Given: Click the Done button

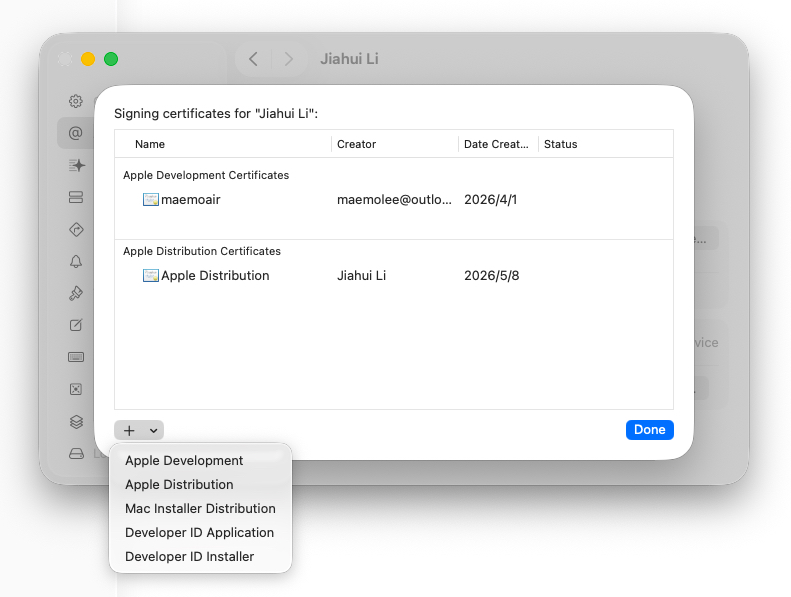Looking at the screenshot, I should tap(649, 430).
